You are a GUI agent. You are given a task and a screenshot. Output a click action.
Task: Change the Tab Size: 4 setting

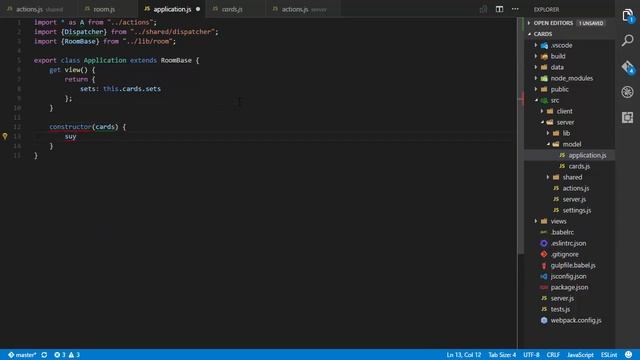coord(502,355)
